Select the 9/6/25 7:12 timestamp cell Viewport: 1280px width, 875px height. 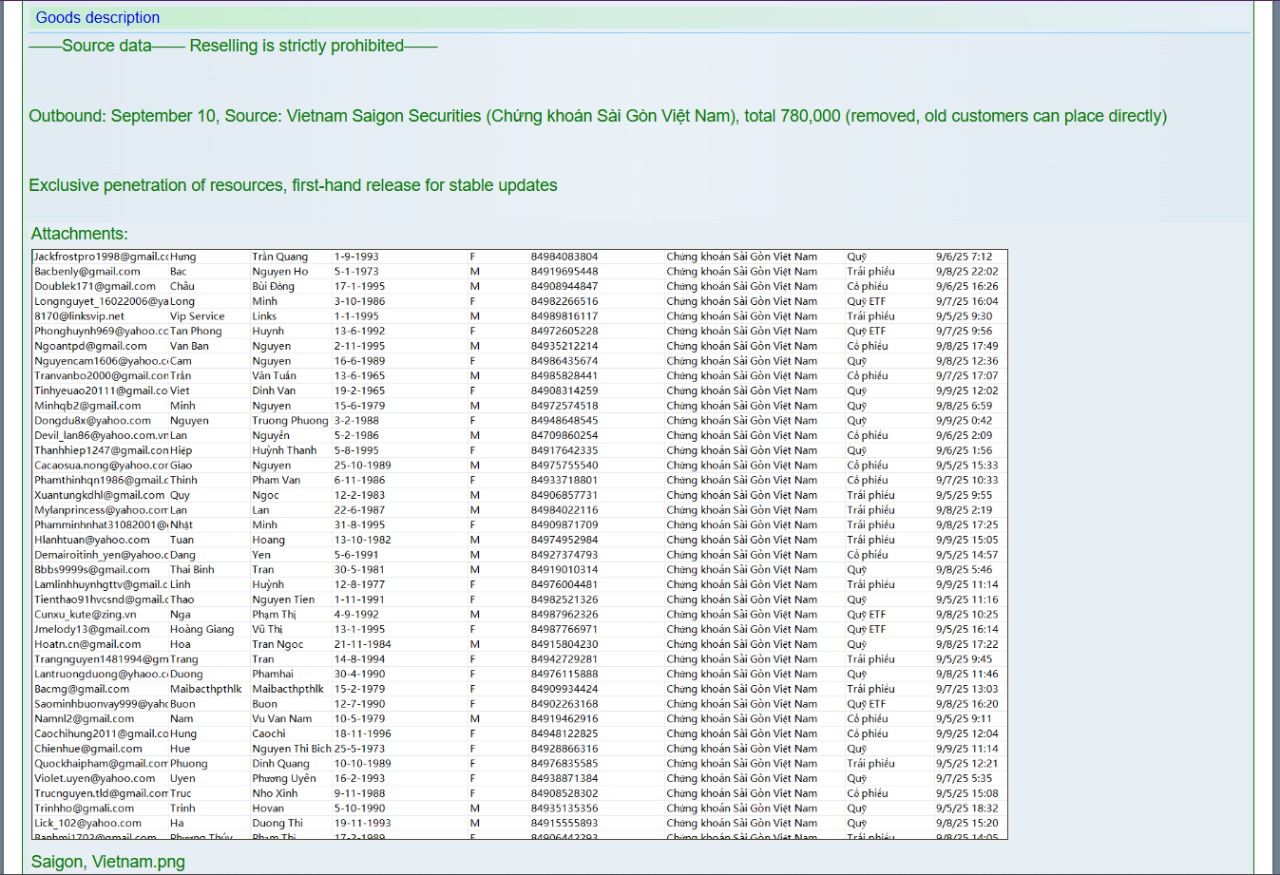point(964,257)
